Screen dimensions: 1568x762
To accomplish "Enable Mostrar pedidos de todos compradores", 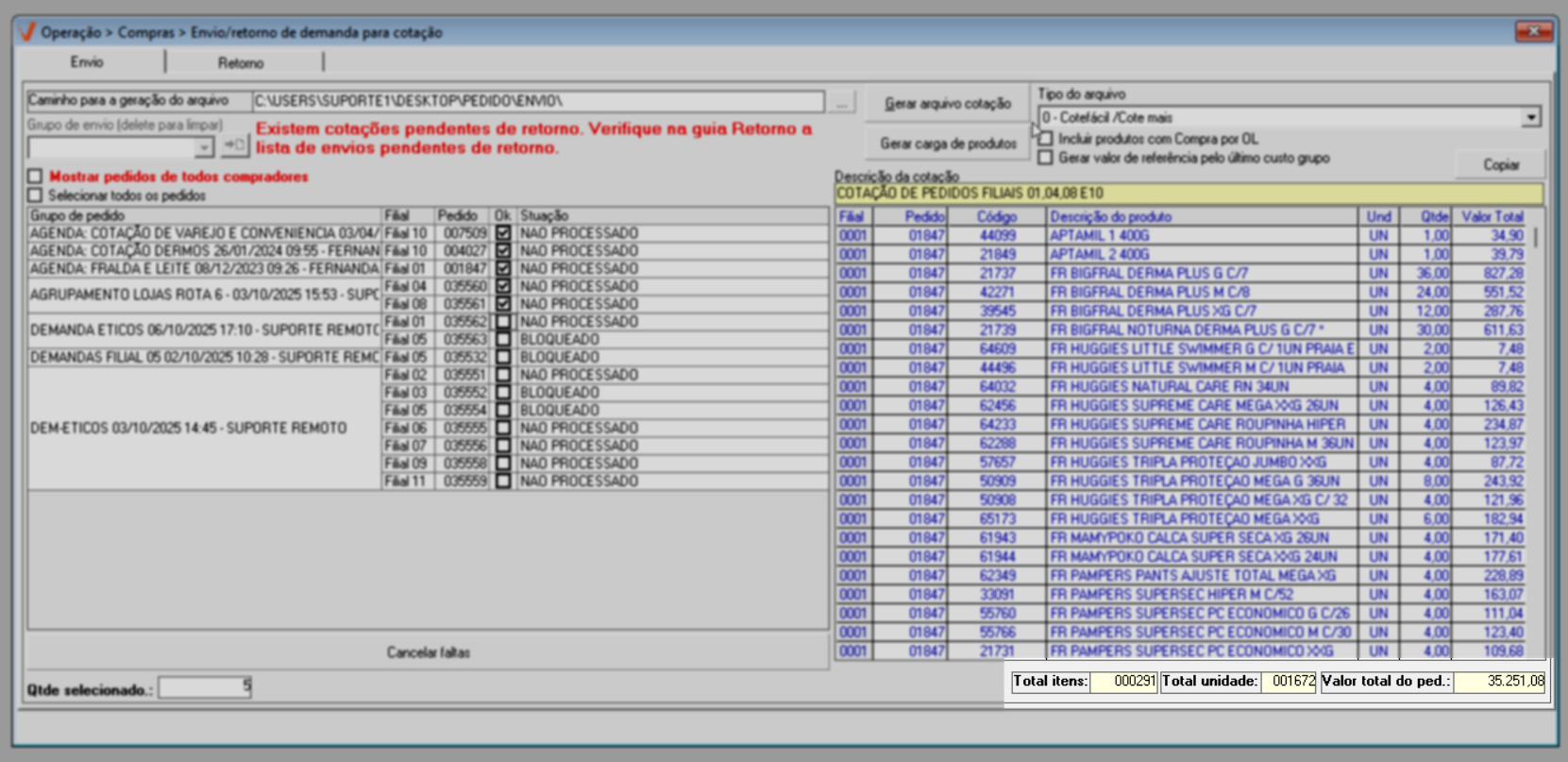I will 36,177.
